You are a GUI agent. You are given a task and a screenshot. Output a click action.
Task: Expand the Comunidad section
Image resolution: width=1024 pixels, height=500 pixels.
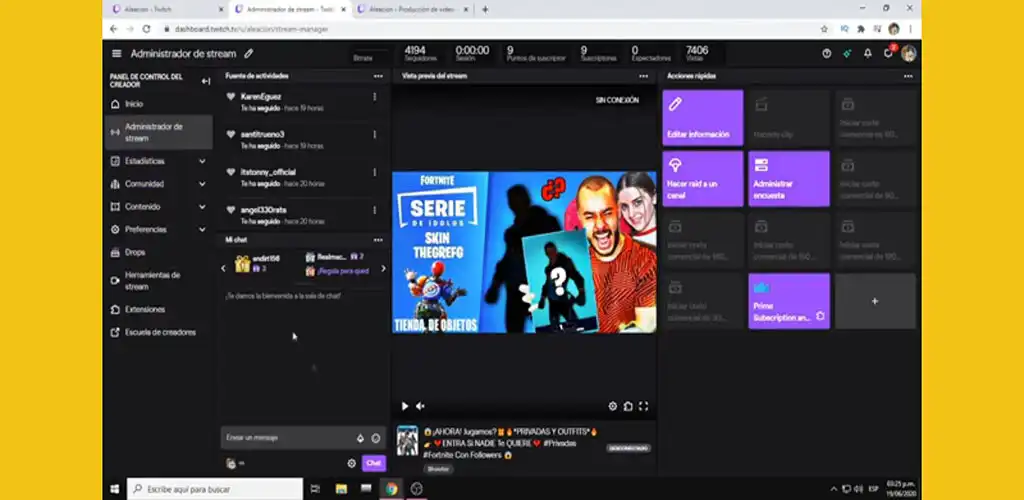click(202, 184)
